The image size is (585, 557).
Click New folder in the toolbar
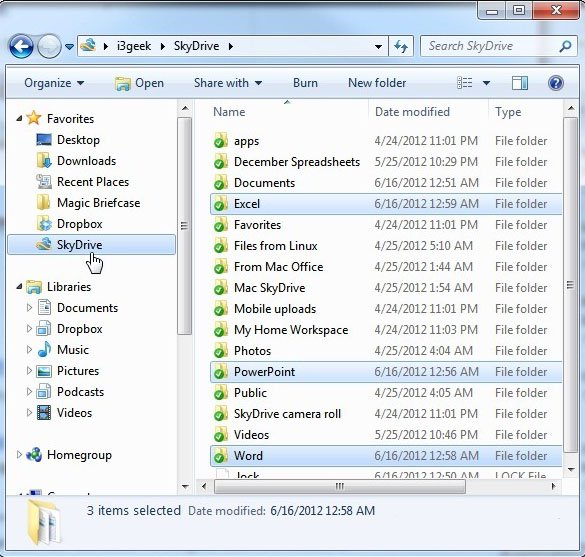tap(377, 83)
